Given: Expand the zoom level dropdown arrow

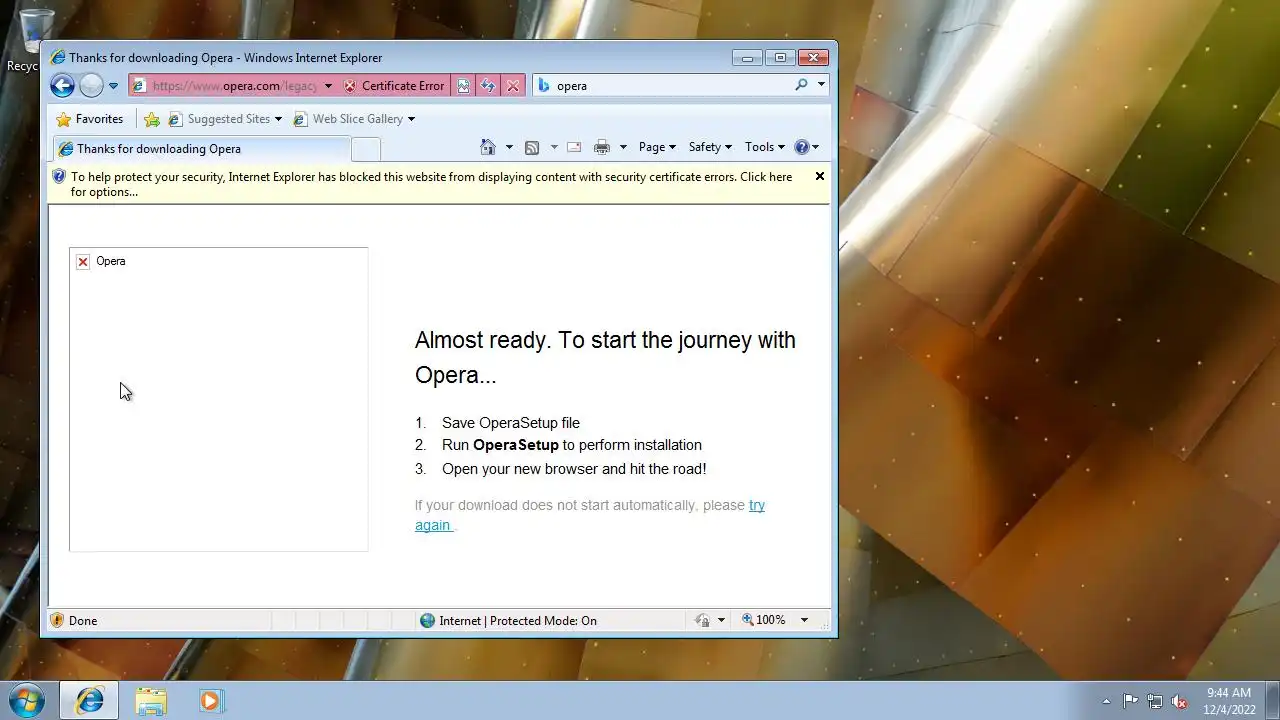Looking at the screenshot, I should tap(803, 620).
